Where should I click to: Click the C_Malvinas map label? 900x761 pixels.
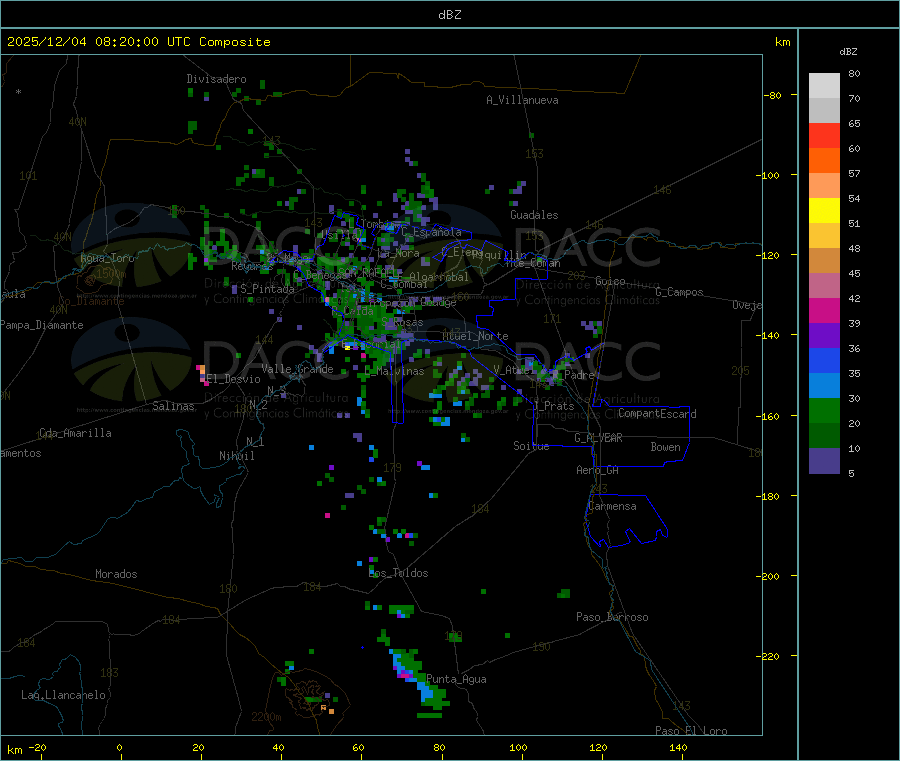coord(394,371)
